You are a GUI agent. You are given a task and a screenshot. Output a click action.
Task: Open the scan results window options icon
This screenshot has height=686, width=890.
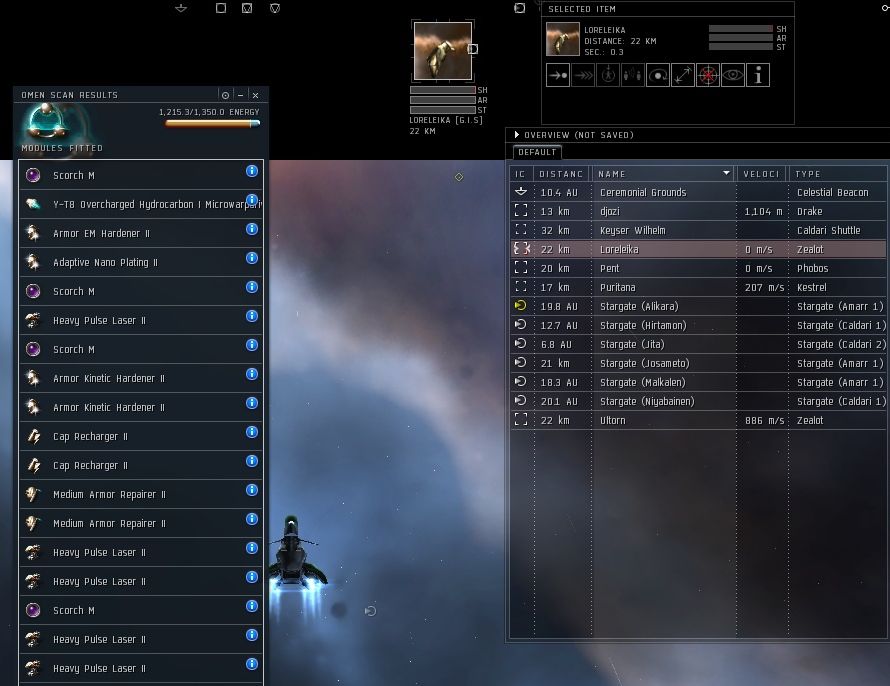(225, 95)
